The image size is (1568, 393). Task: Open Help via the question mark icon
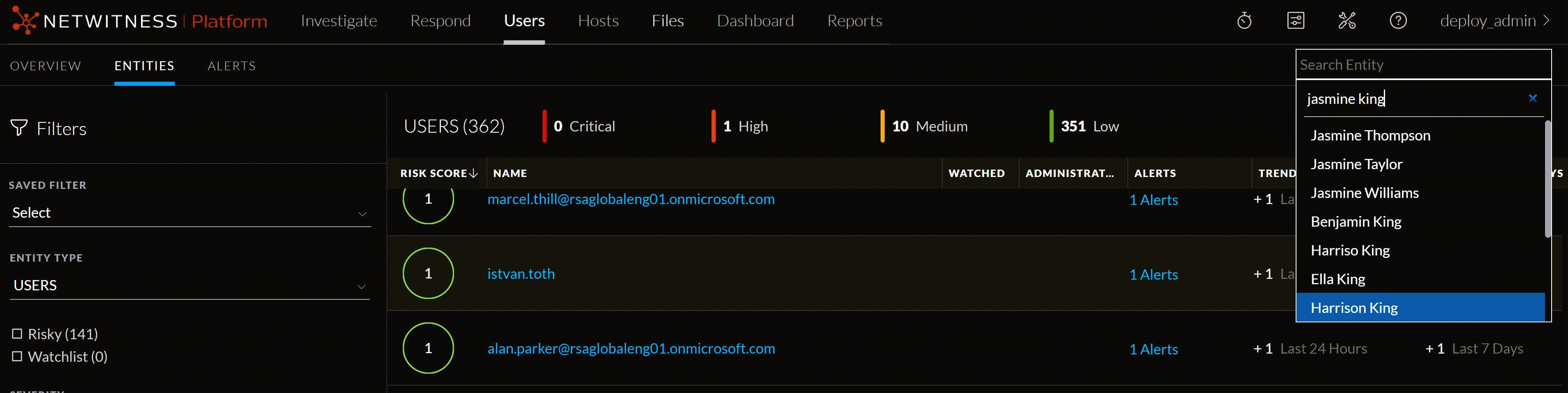coord(1398,20)
